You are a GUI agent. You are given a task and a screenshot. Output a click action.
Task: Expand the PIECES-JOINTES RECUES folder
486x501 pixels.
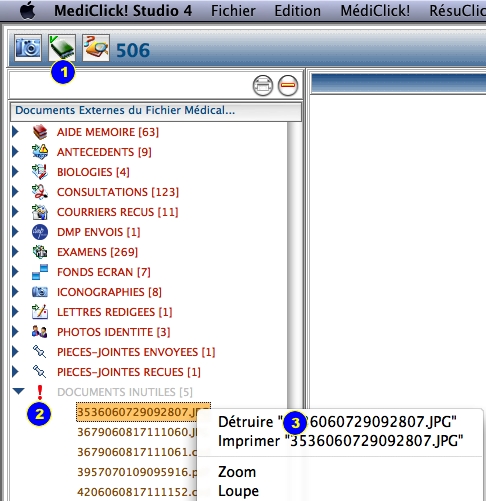tap(15, 372)
